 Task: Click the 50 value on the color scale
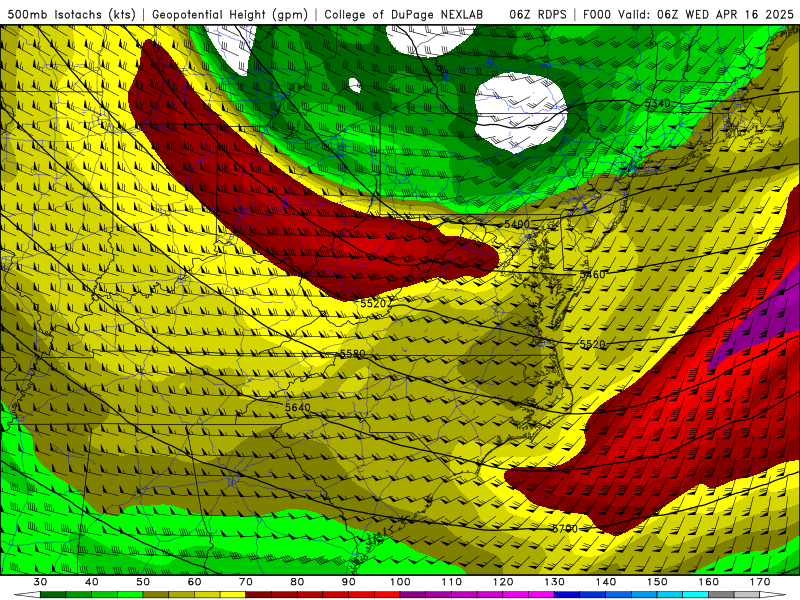point(143,582)
